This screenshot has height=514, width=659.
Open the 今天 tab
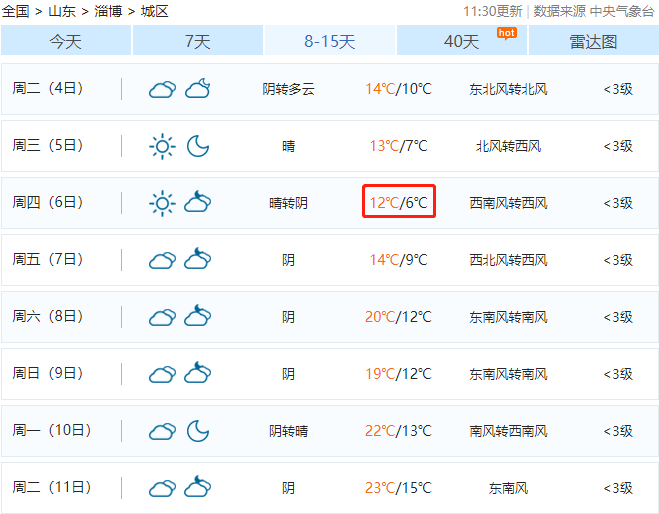66,41
